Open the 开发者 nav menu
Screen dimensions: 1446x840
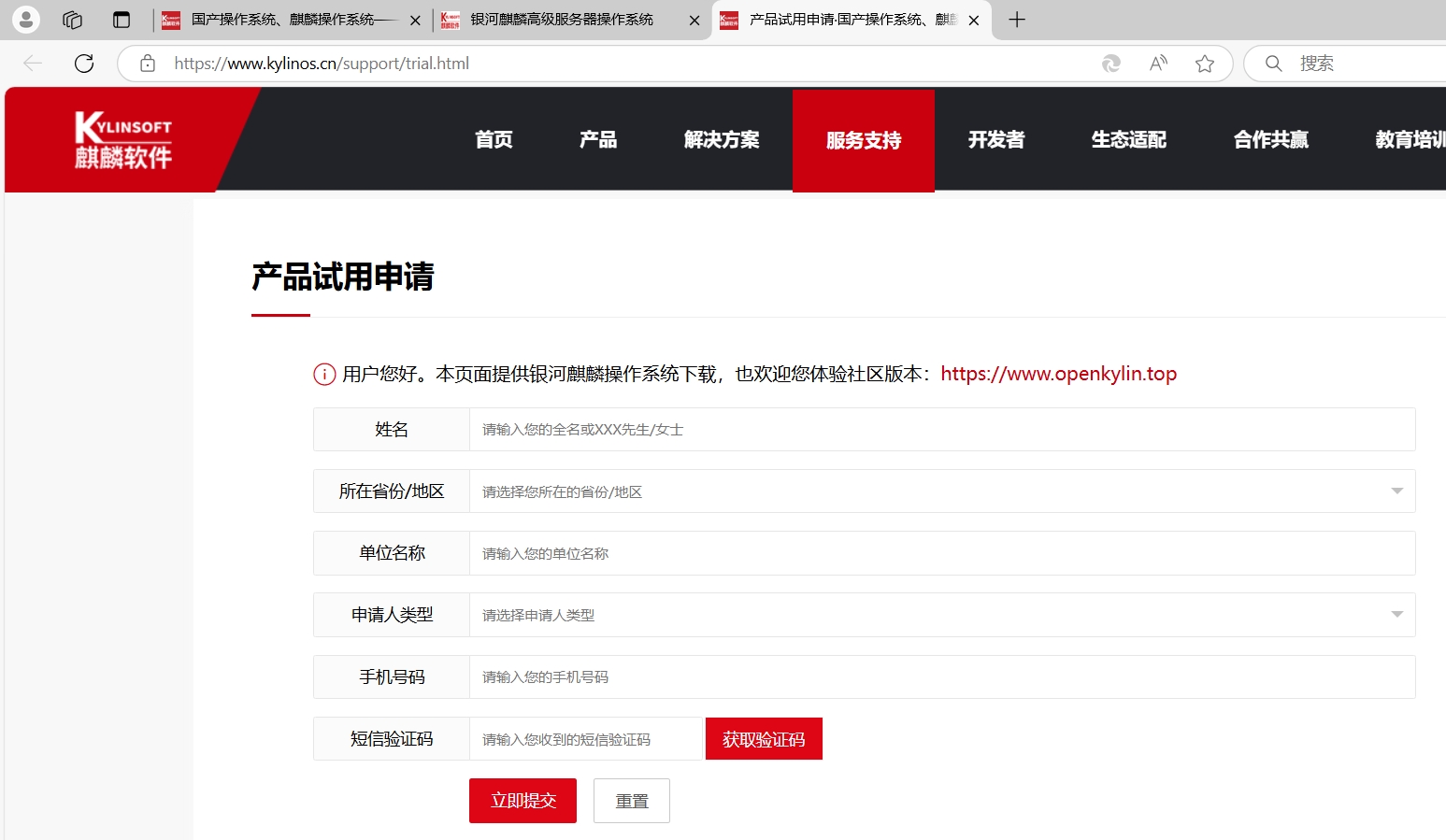pyautogui.click(x=996, y=140)
